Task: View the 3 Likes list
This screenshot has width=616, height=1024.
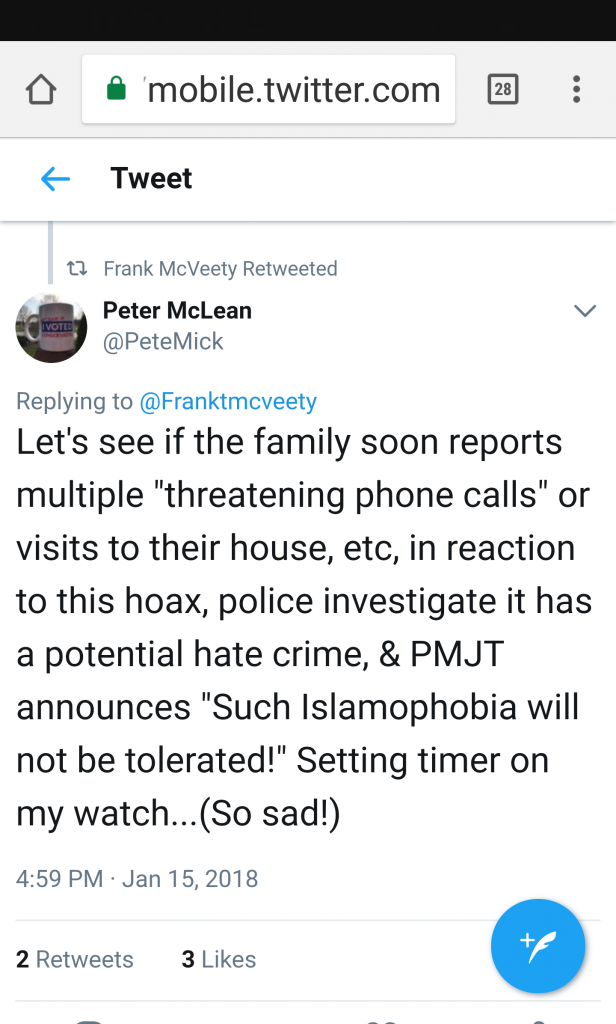Action: (218, 959)
